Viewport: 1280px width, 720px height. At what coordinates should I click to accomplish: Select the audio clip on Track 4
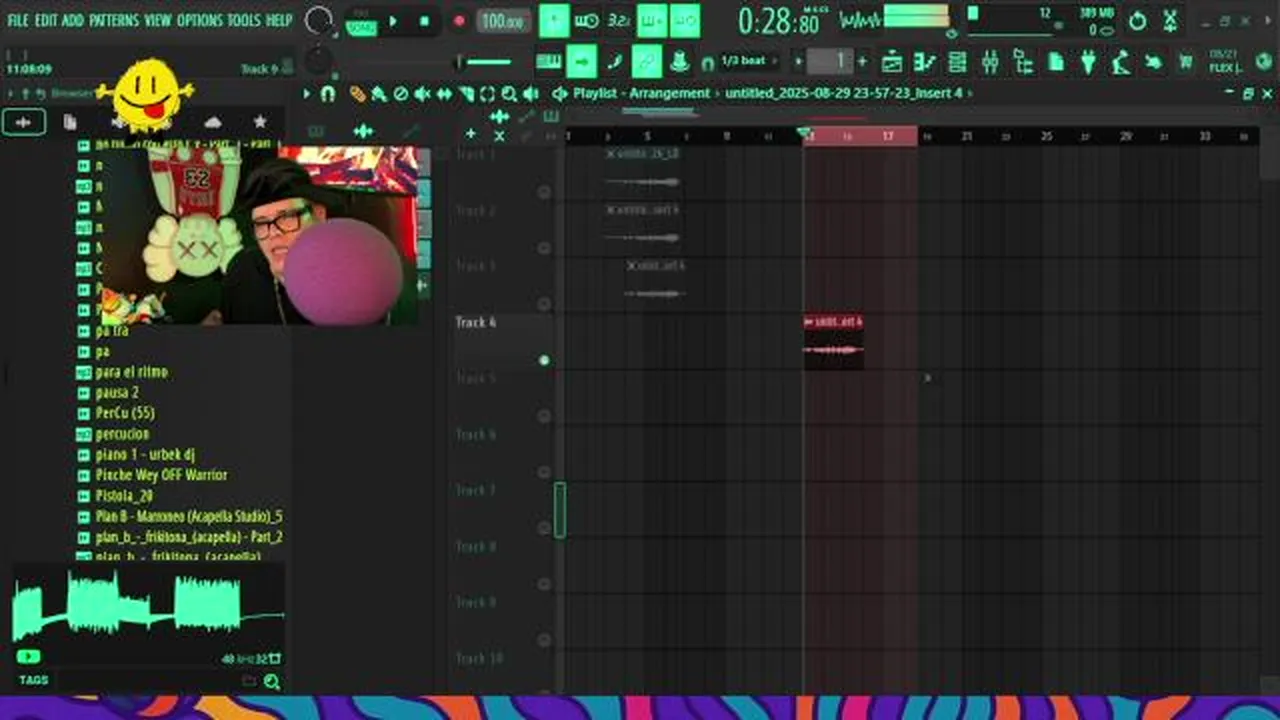coord(834,342)
